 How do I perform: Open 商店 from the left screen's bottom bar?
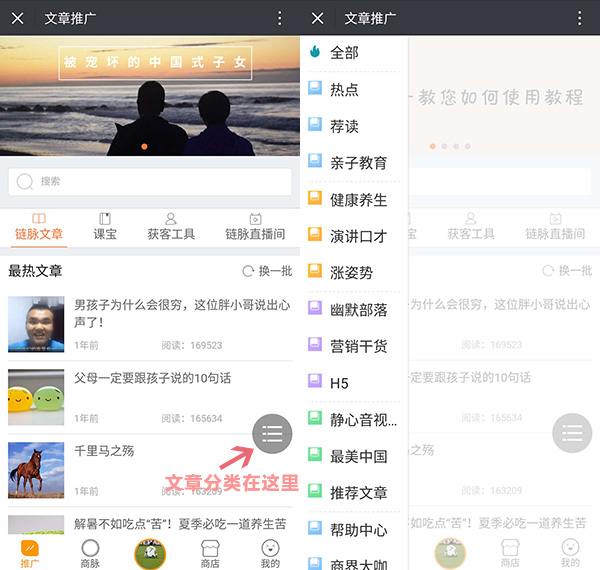210,552
